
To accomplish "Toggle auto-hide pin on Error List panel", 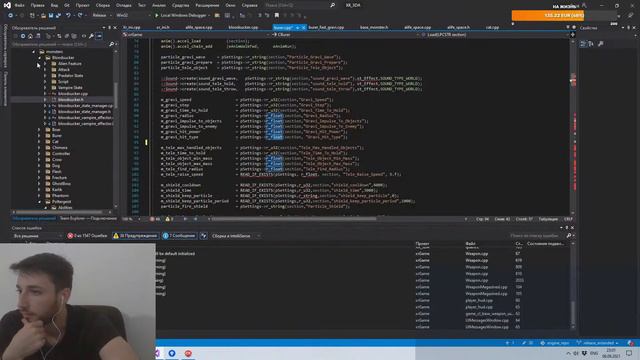I will point(567,228).
